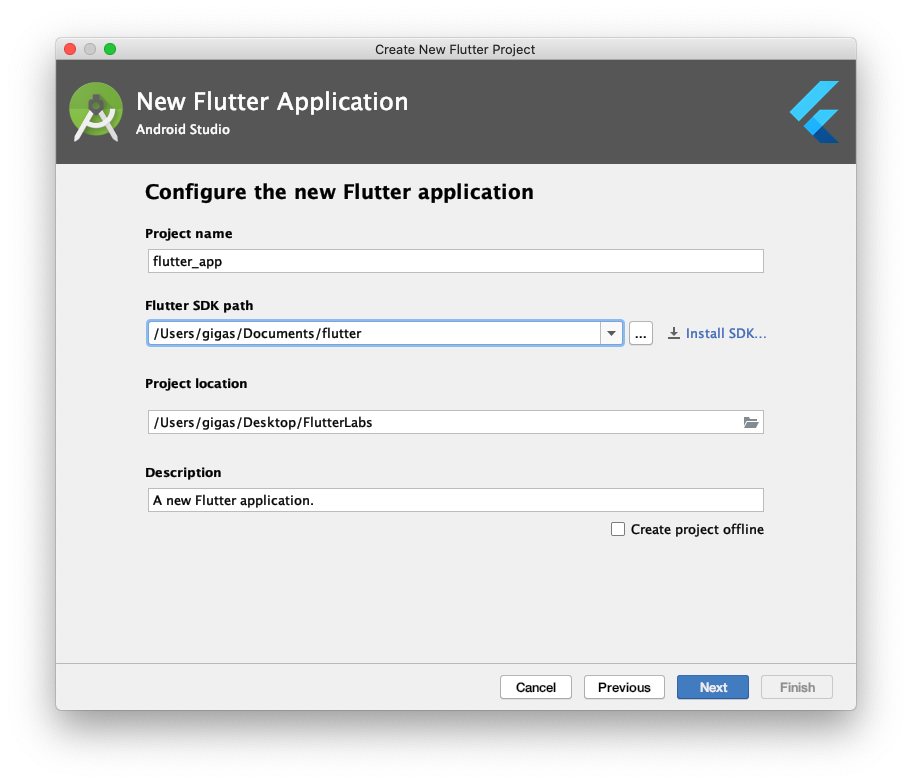Click the Project location label

point(196,383)
